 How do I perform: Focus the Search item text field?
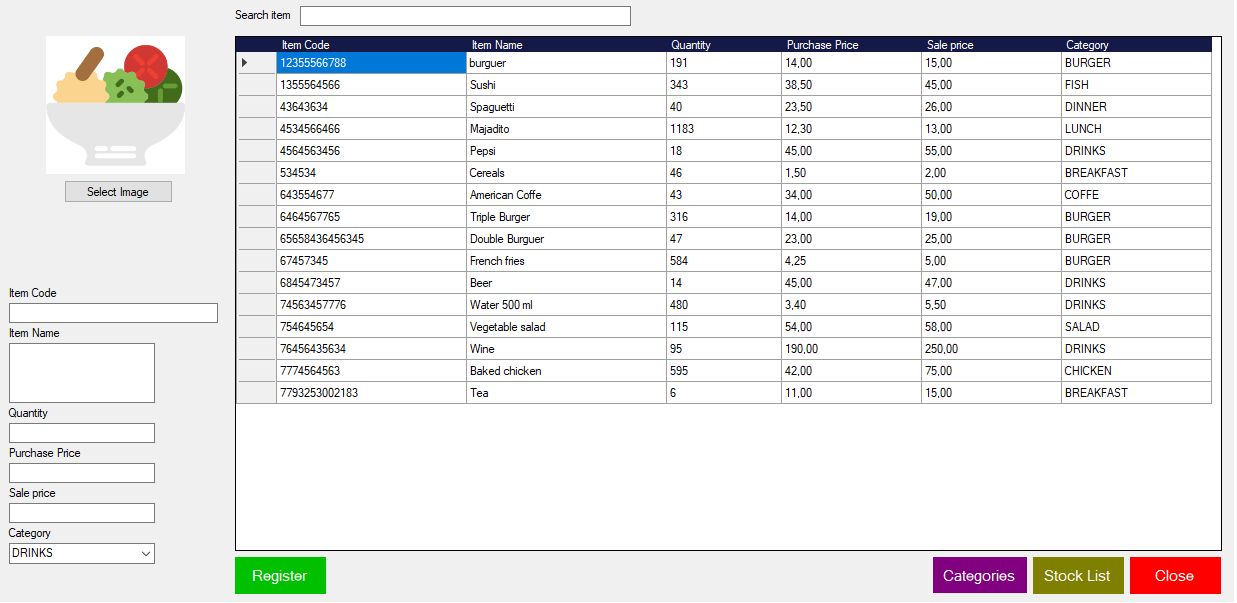point(465,16)
